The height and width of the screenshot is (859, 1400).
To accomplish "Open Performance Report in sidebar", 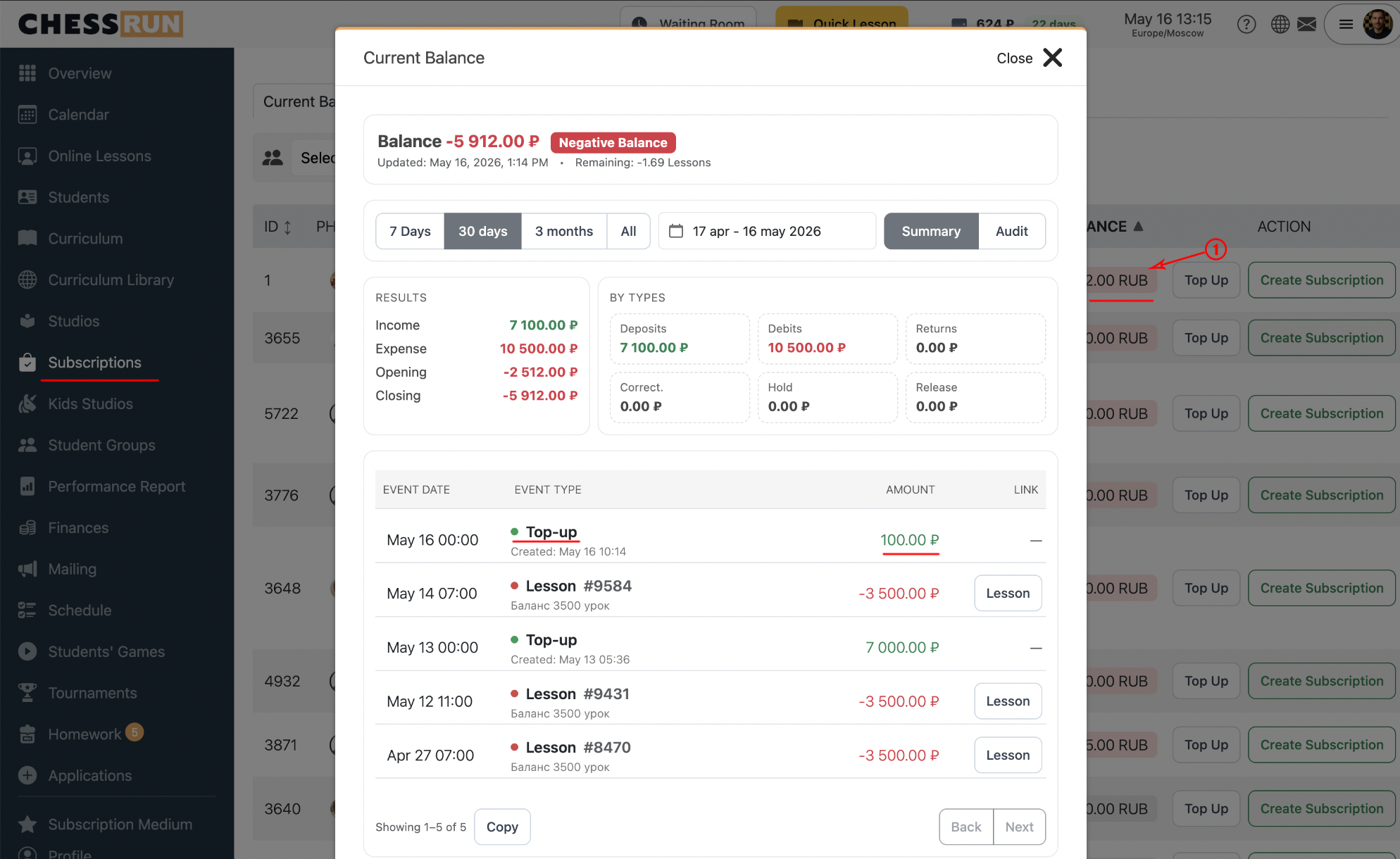I will pos(116,487).
